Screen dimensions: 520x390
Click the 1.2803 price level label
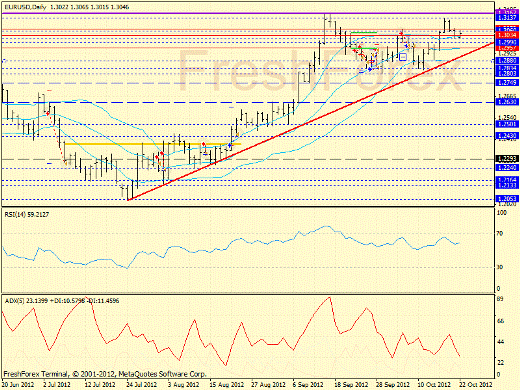coord(507,73)
